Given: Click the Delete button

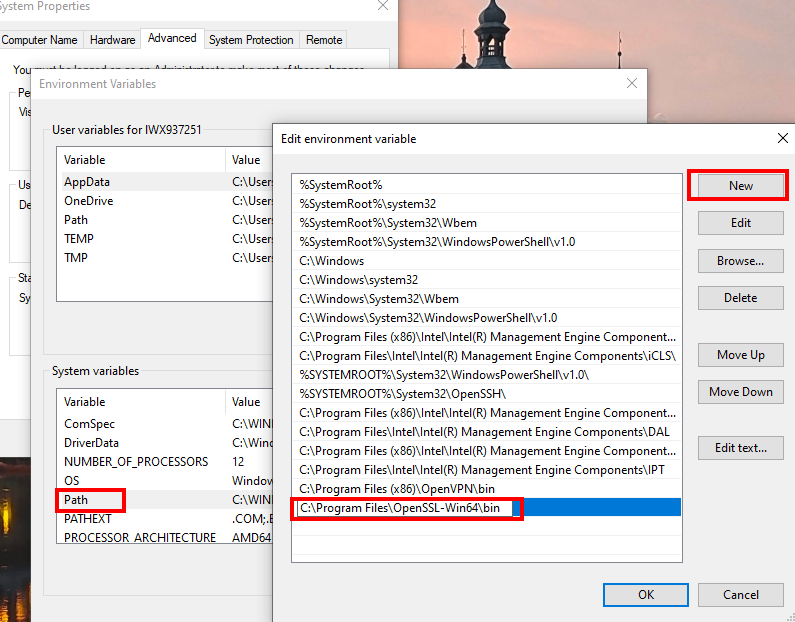Looking at the screenshot, I should click(740, 298).
